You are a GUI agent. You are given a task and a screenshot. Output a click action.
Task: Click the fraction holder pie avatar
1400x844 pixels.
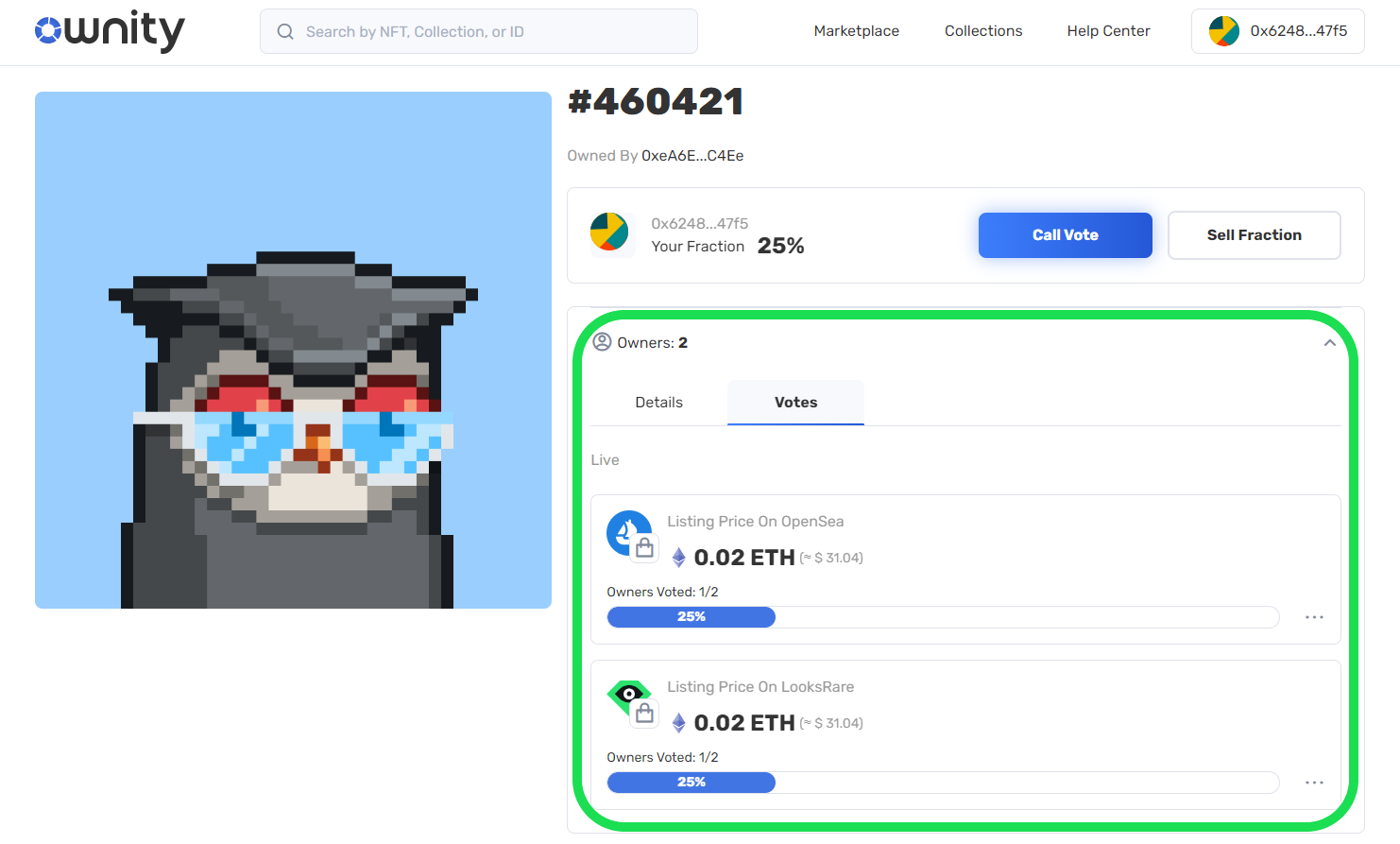609,233
